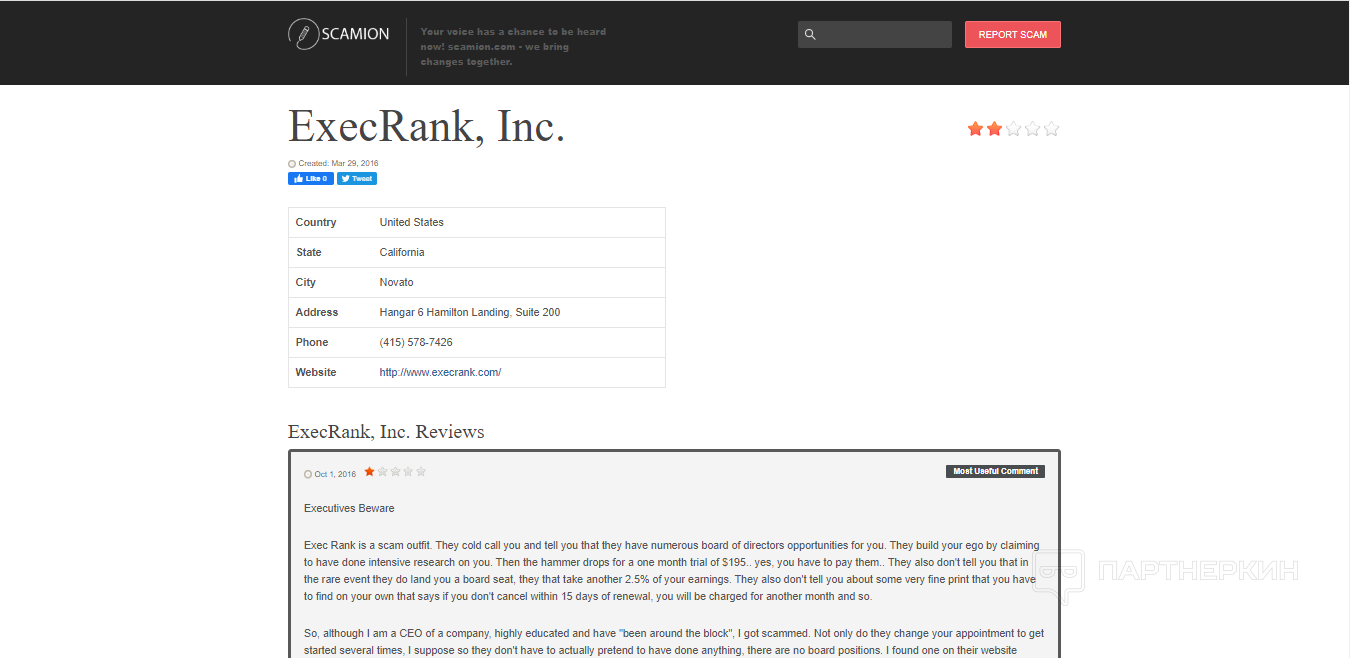Screen dimensions: 1350x658
Task: Click the Created: Mar 29, 2016 date
Action: coord(338,163)
